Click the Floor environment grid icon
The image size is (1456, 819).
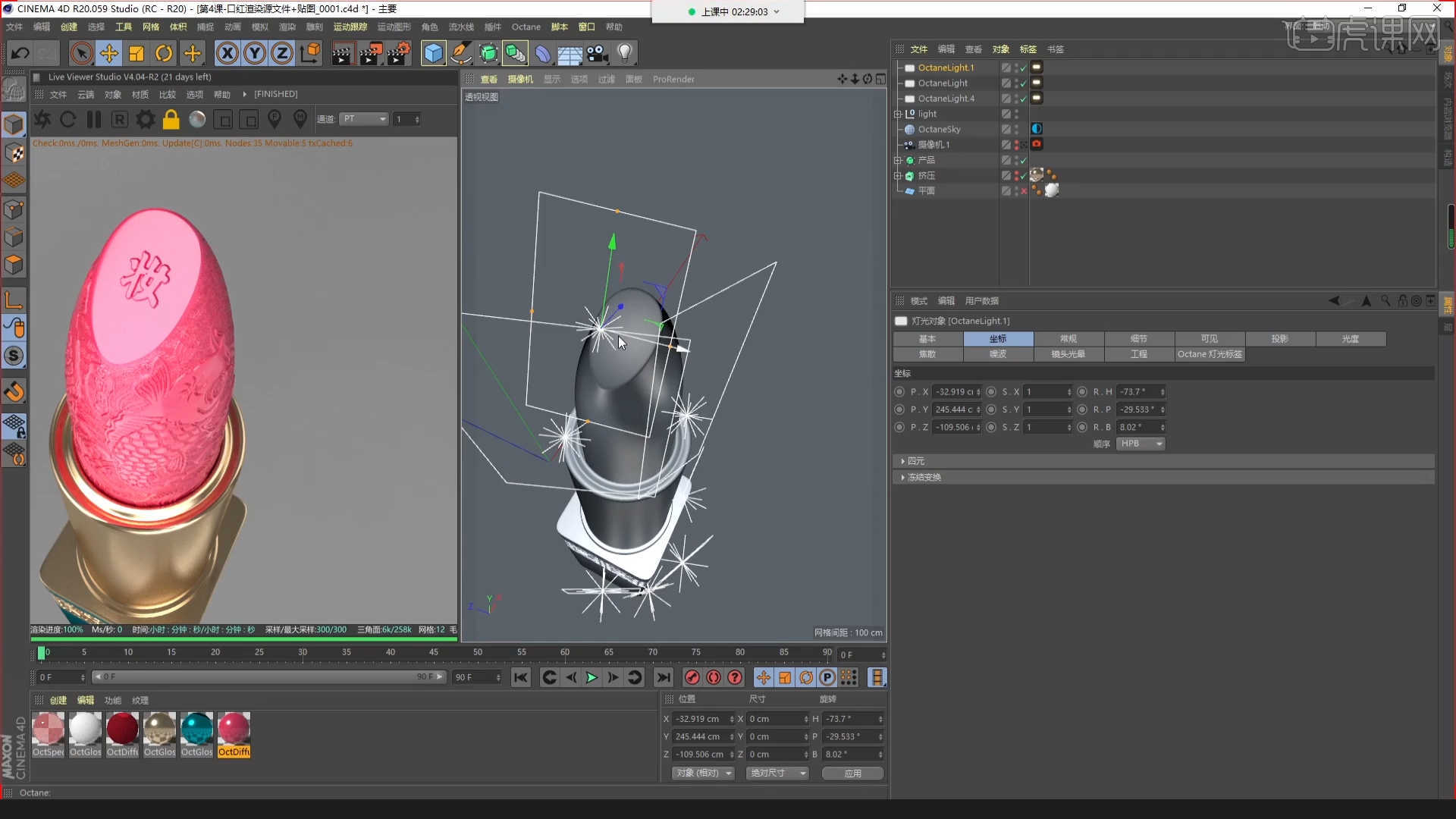[570, 53]
